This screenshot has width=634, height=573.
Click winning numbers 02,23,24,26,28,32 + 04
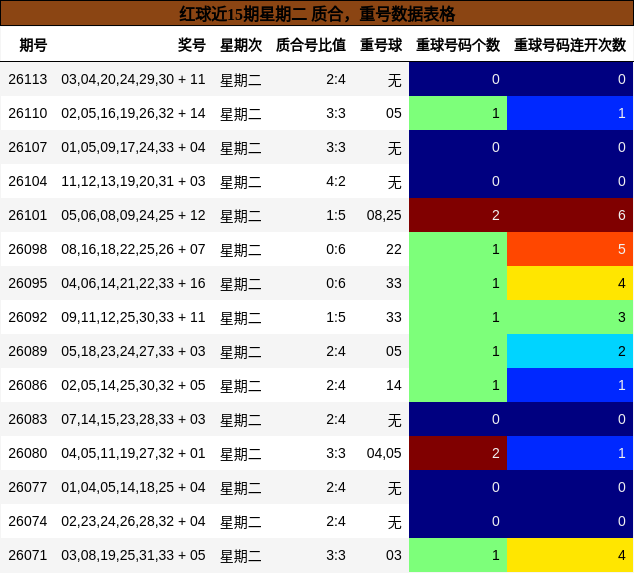pos(133,521)
